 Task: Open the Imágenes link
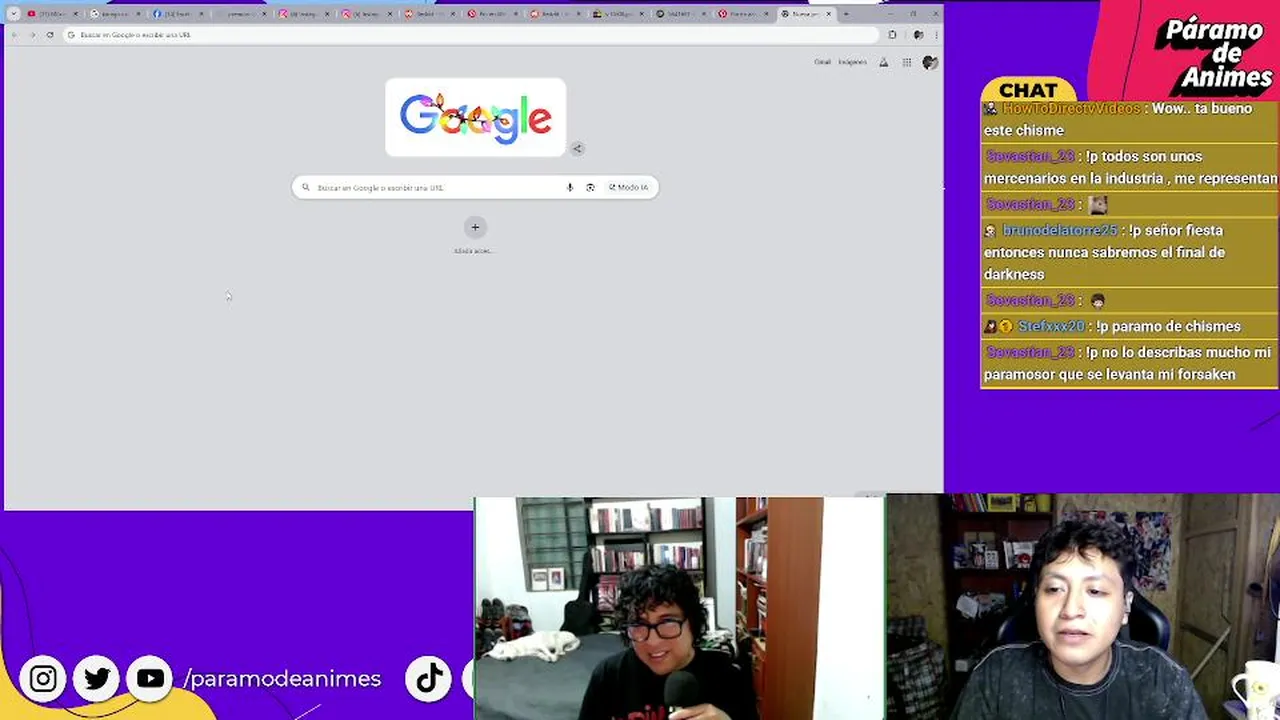(x=852, y=62)
